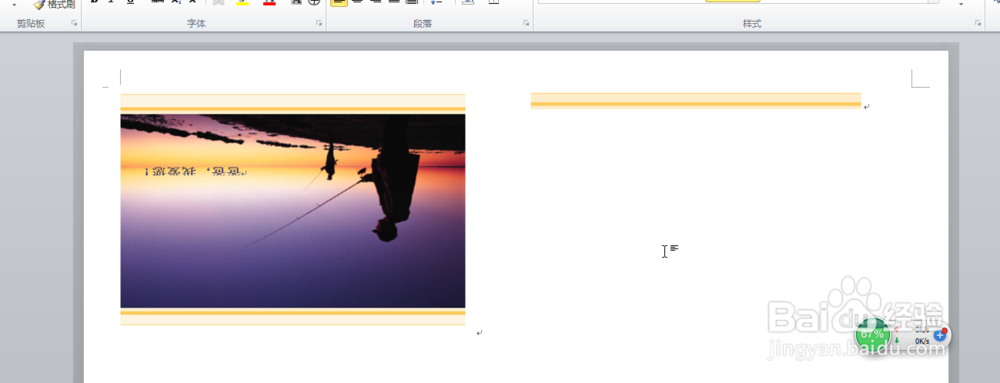Open the green 67% memory accelerator ball
This screenshot has height=383, width=1000.
872,335
